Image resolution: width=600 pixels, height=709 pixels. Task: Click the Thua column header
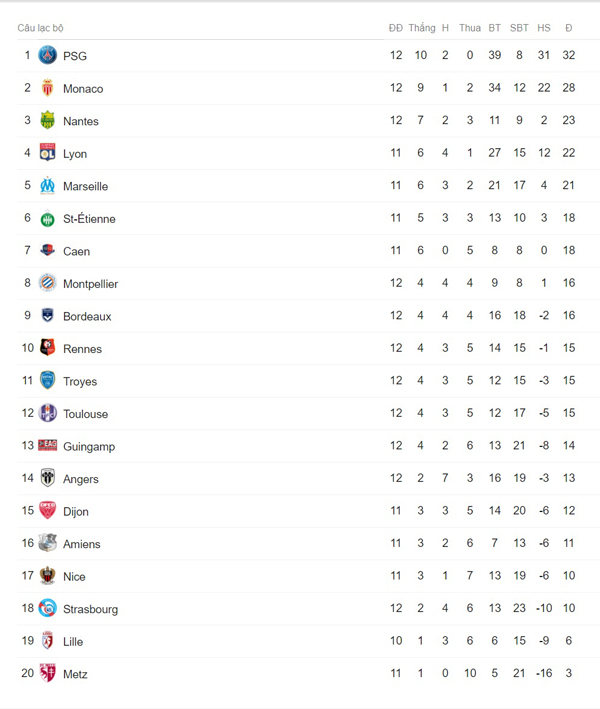[x=470, y=28]
